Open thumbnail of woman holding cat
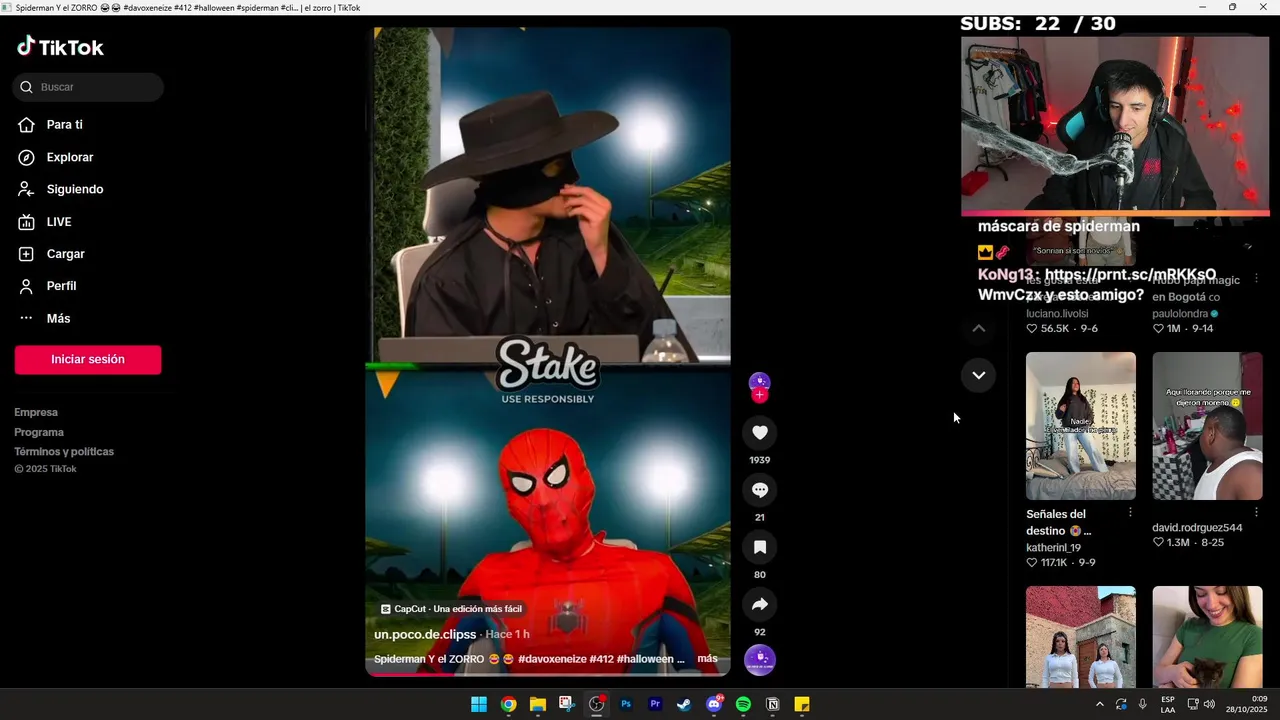 [x=1208, y=637]
